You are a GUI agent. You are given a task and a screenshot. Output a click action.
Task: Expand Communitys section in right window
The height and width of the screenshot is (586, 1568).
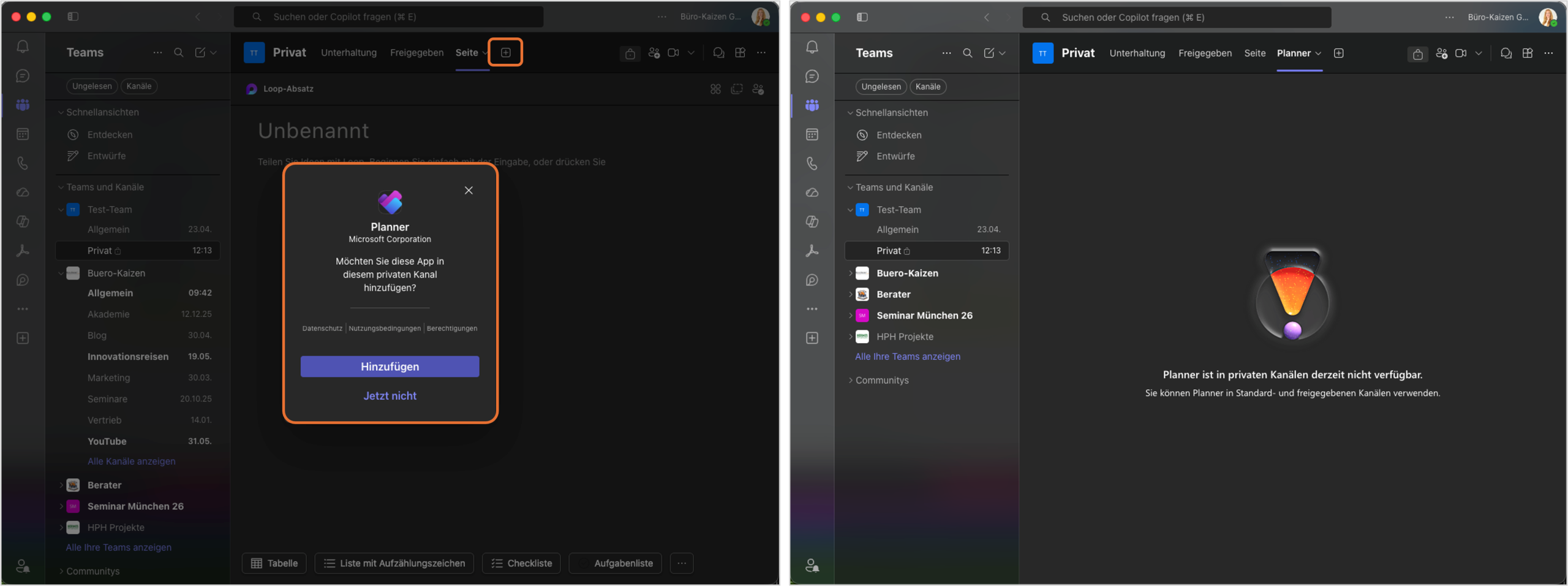[850, 380]
